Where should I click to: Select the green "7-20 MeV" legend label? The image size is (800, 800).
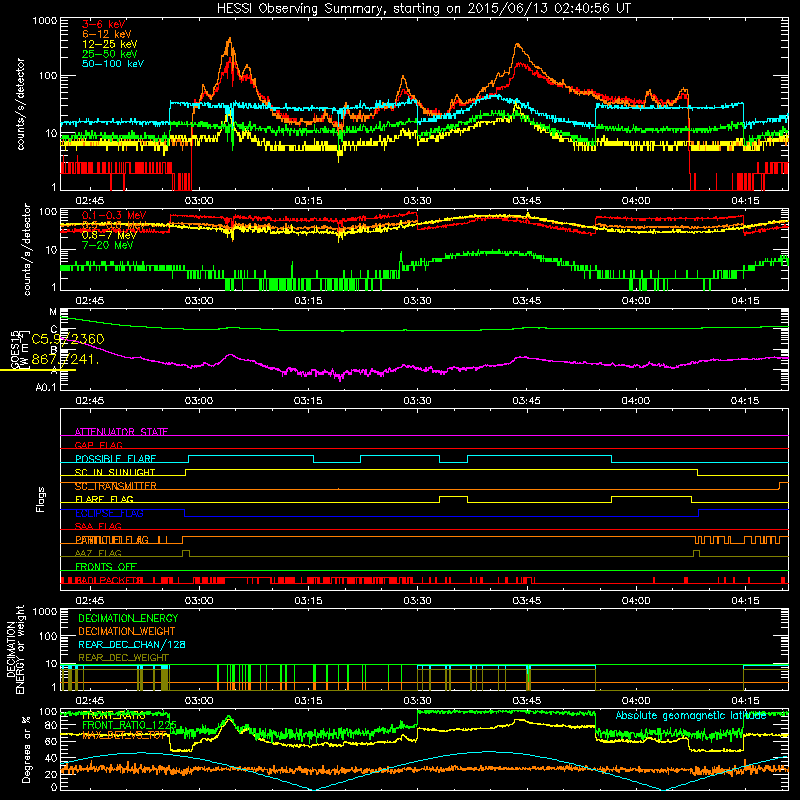(x=108, y=245)
